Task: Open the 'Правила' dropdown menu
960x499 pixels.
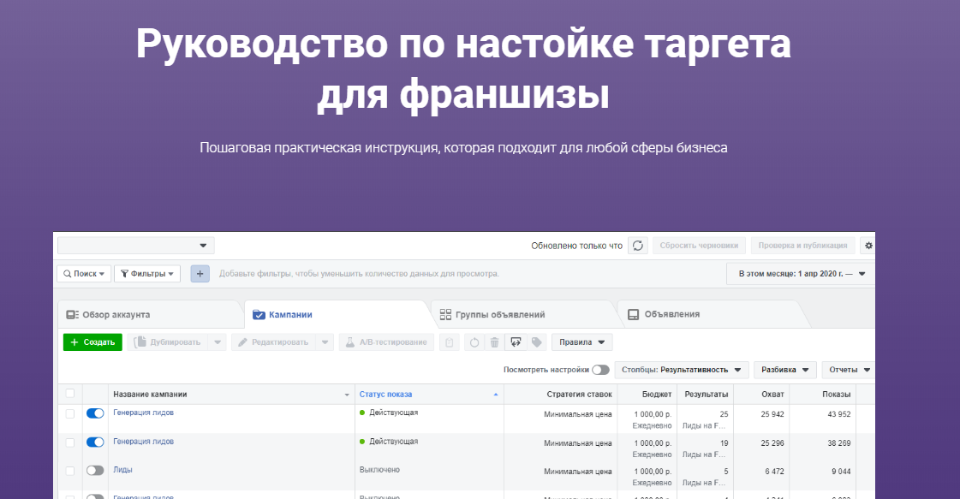Action: [582, 342]
